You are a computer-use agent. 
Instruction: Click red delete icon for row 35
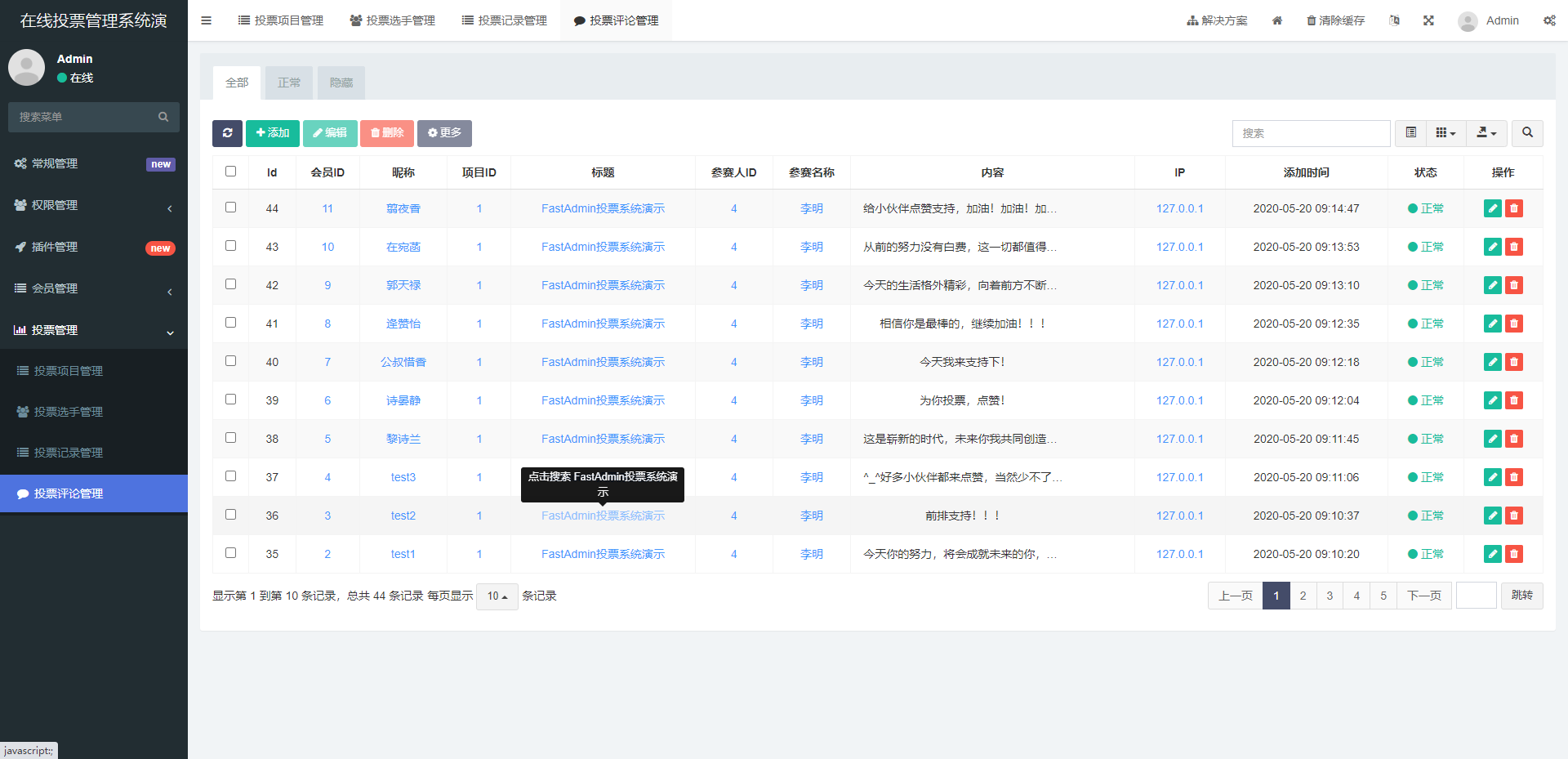point(1514,554)
